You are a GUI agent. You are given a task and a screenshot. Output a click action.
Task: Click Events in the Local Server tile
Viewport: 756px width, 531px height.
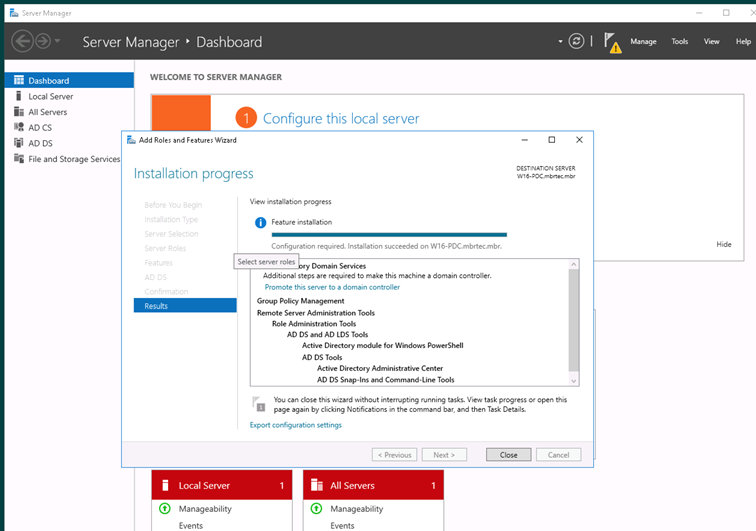point(191,526)
